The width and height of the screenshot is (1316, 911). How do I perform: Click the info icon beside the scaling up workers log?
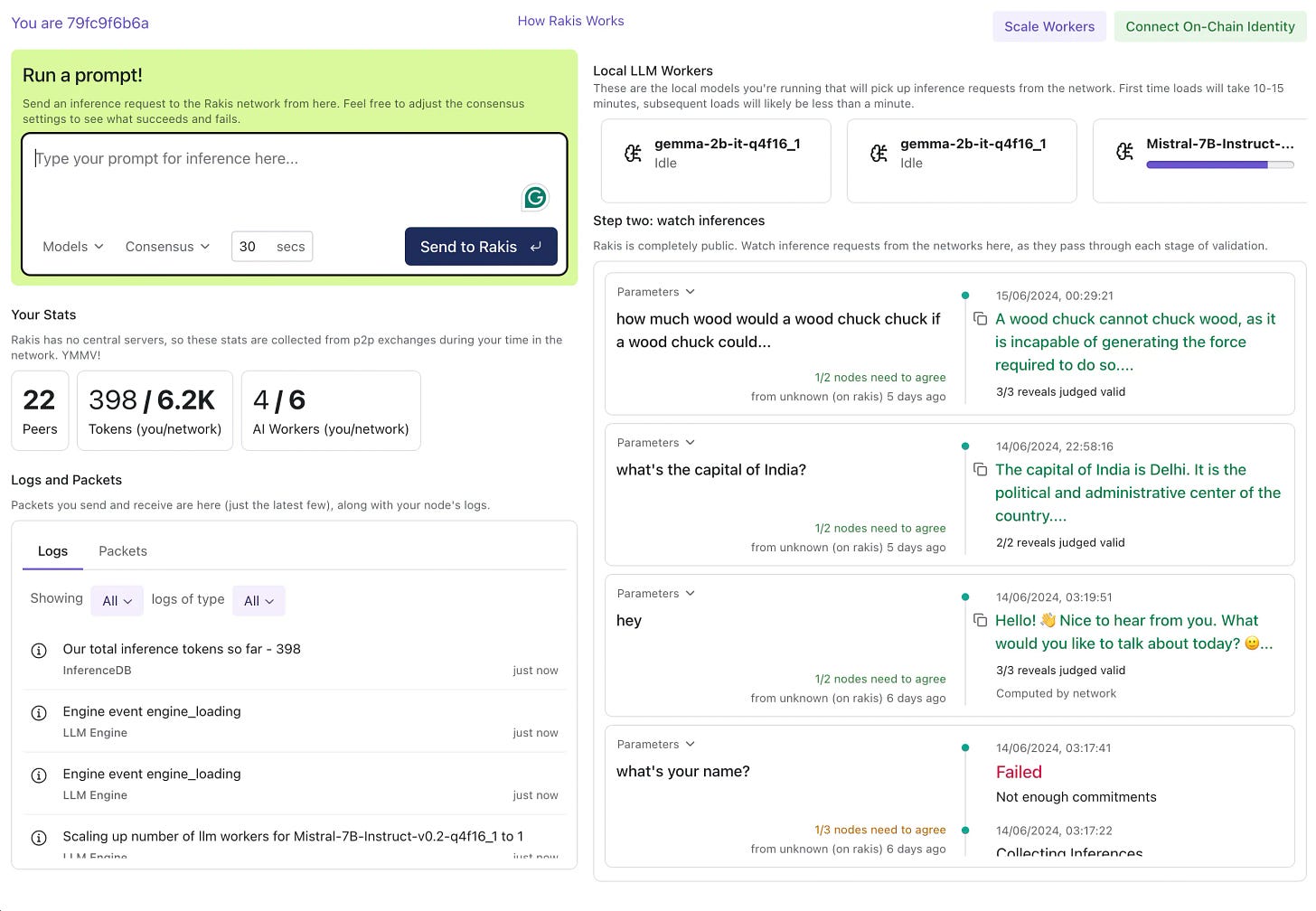39,838
